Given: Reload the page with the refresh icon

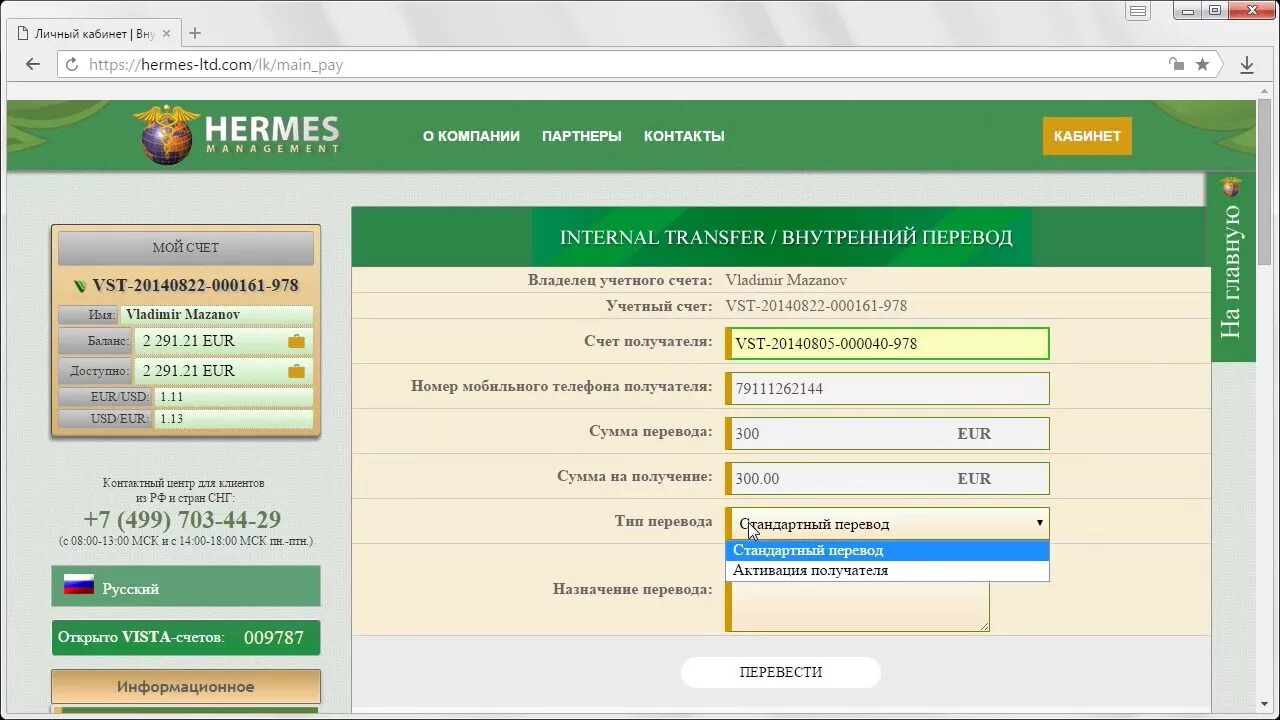Looking at the screenshot, I should (71, 64).
